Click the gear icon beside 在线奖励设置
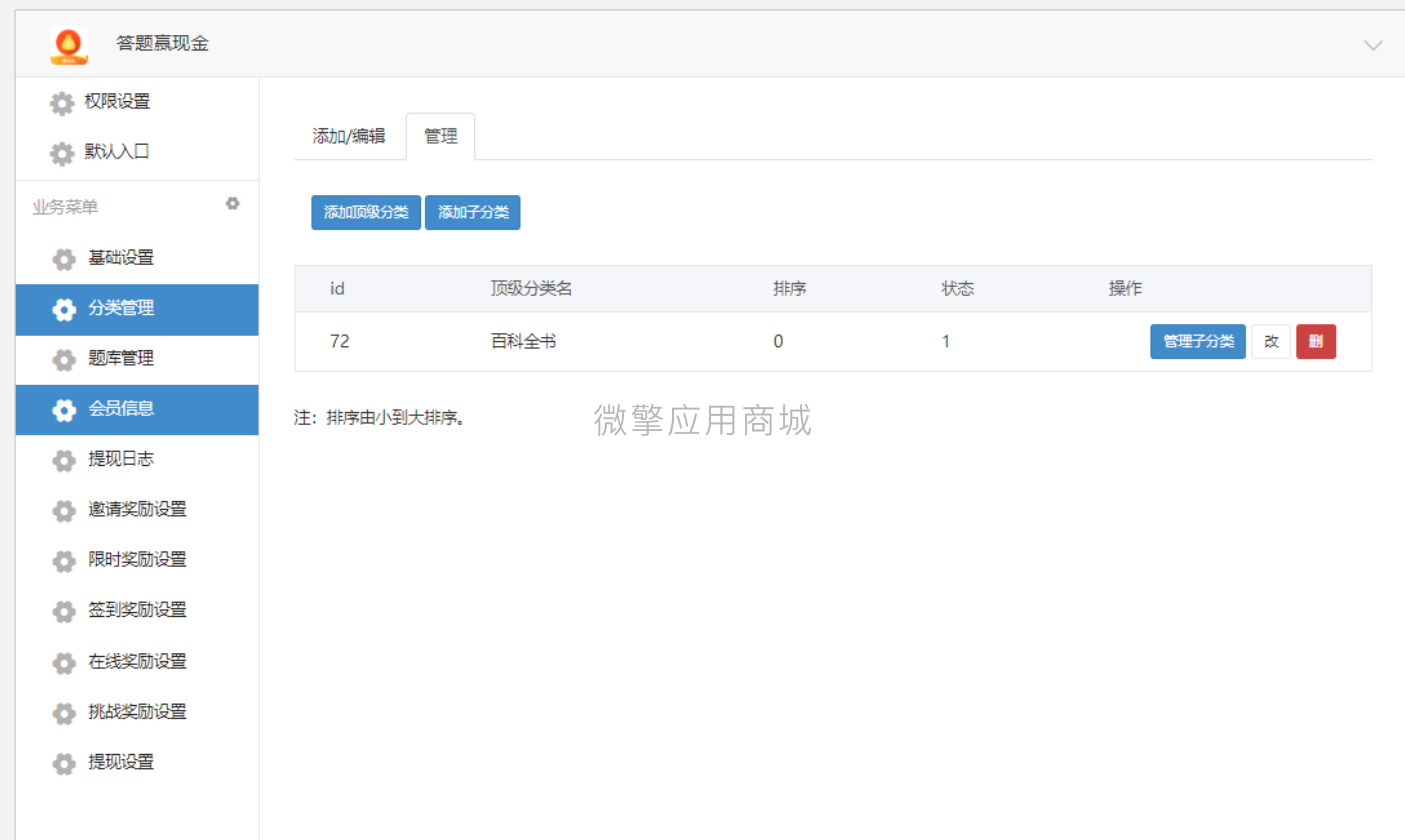Screen dimensions: 1405x840 64,663
